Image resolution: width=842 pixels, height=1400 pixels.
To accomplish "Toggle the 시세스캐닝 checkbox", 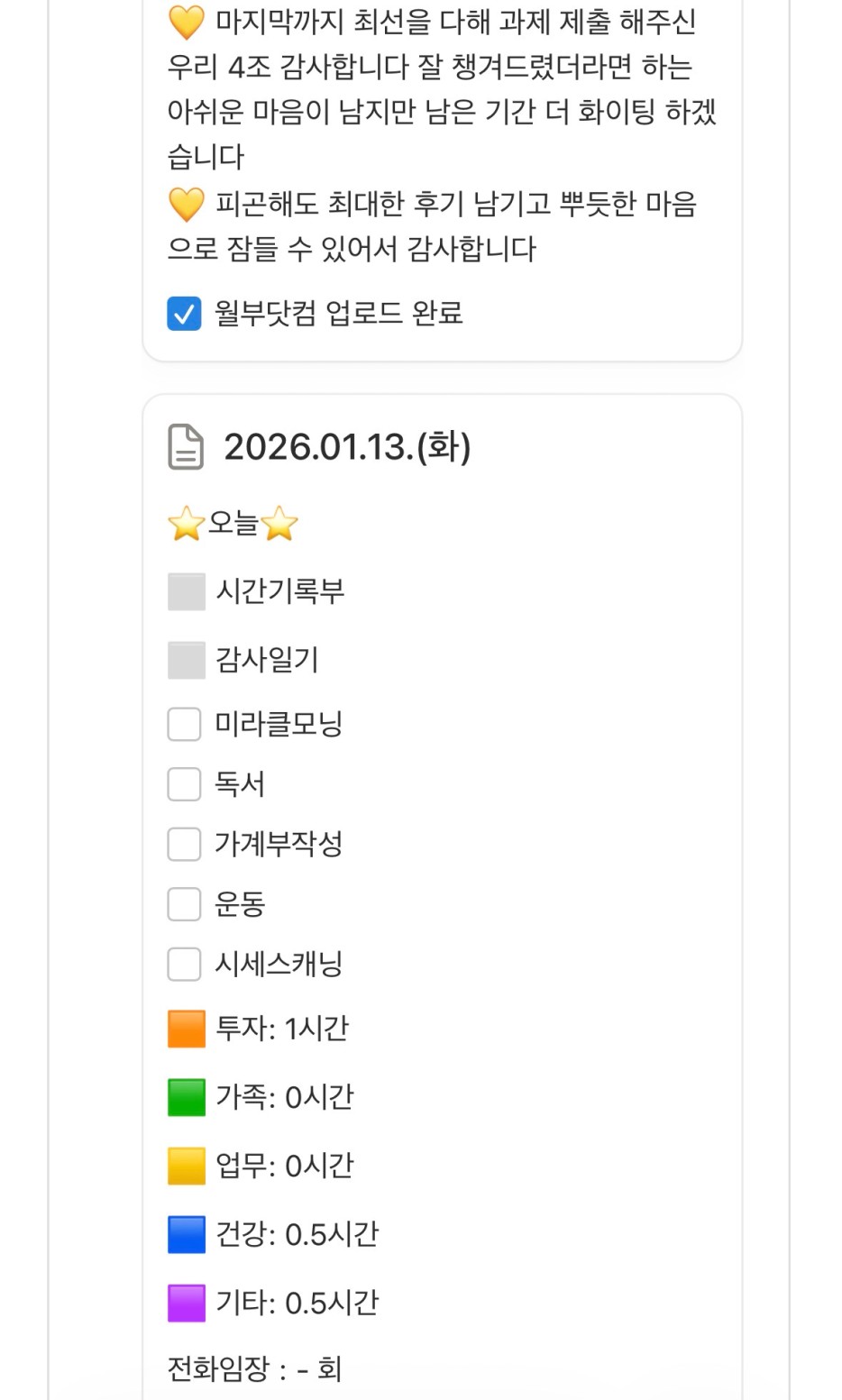I will [x=184, y=964].
